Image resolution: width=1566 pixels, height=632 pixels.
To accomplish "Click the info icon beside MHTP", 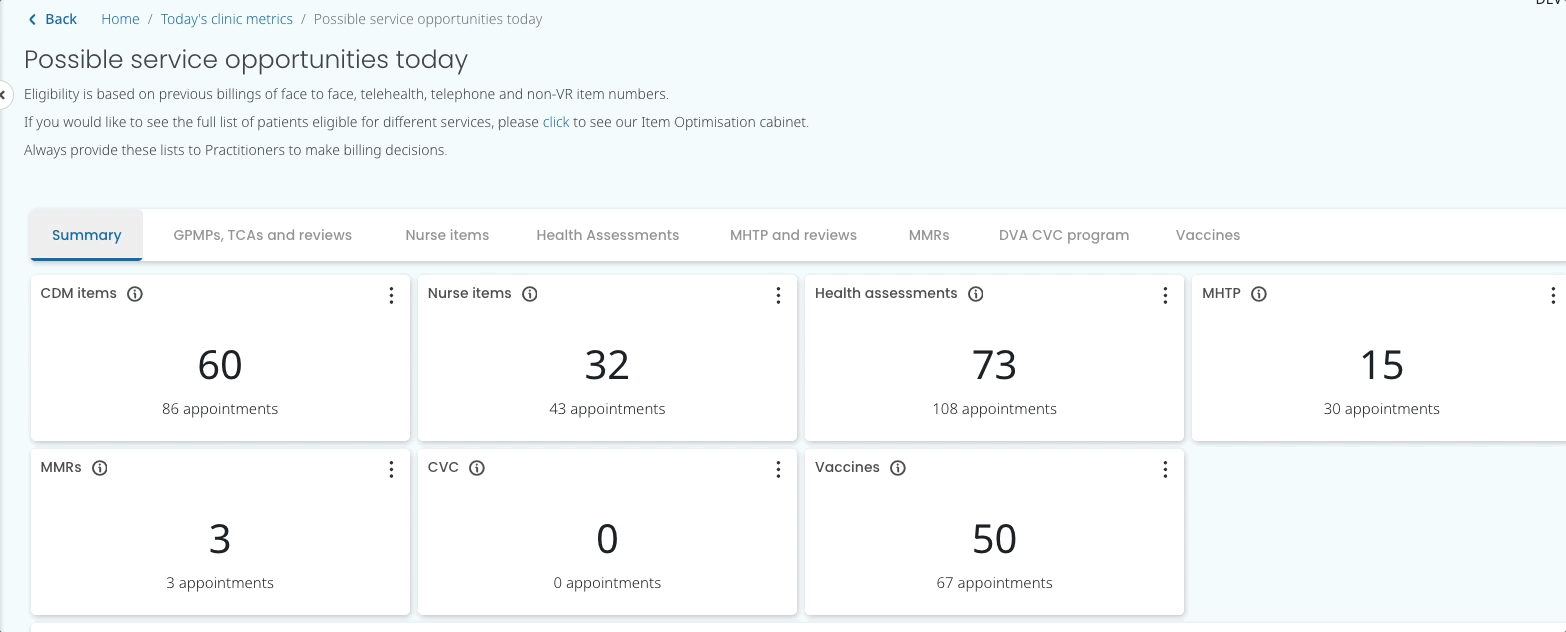I will [1259, 294].
